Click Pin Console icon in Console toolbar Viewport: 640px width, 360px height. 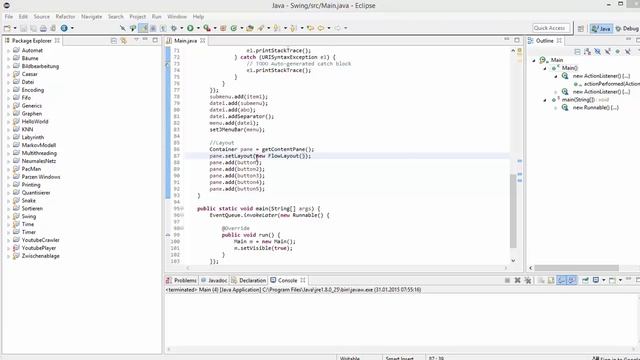[585, 280]
